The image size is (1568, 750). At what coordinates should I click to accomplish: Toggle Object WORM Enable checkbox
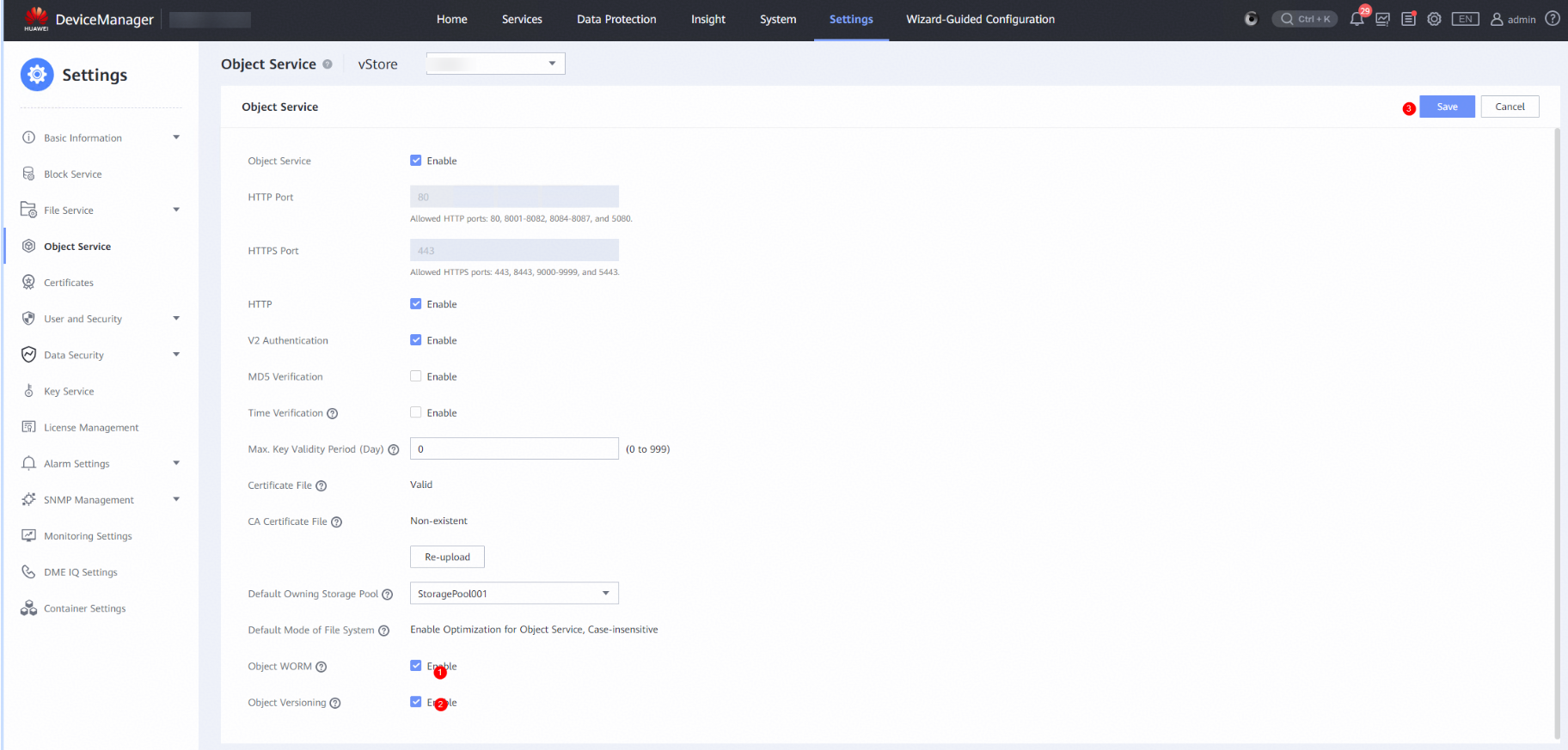(416, 666)
